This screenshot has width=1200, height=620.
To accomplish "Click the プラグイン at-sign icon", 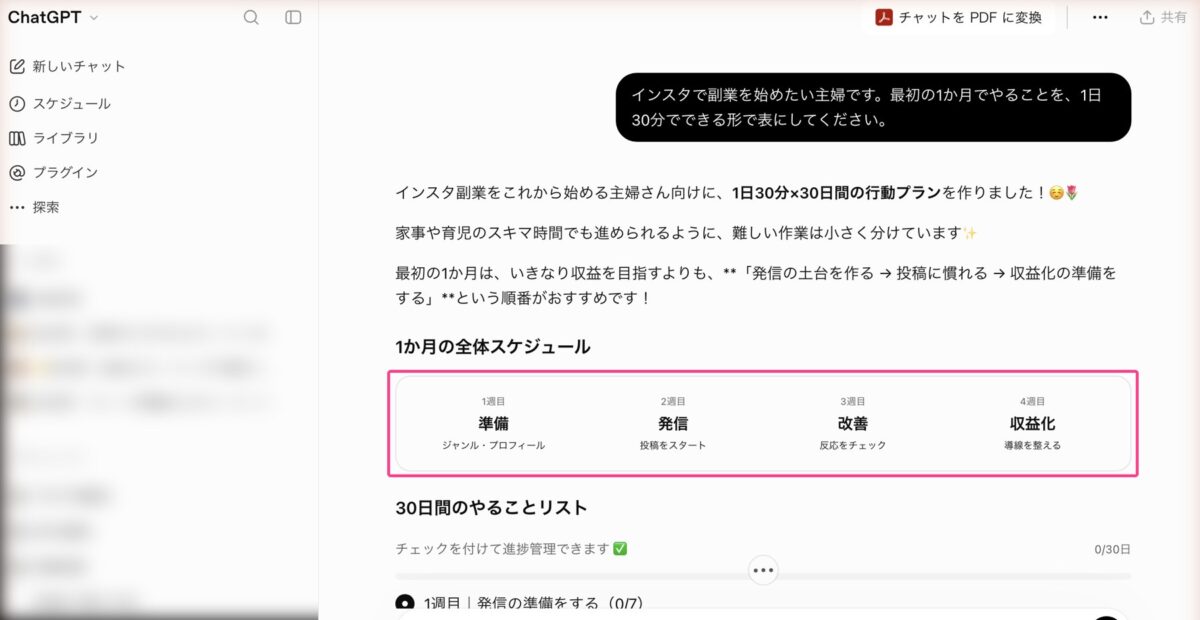I will (17, 172).
